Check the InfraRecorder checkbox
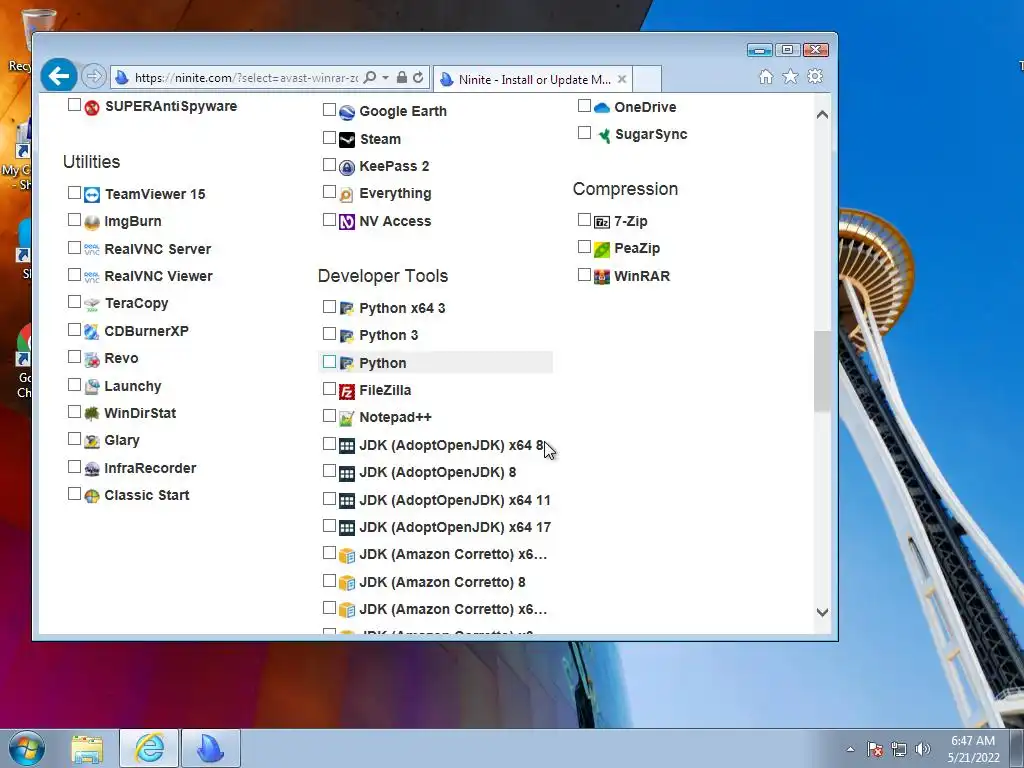The width and height of the screenshot is (1024, 768). [x=74, y=467]
